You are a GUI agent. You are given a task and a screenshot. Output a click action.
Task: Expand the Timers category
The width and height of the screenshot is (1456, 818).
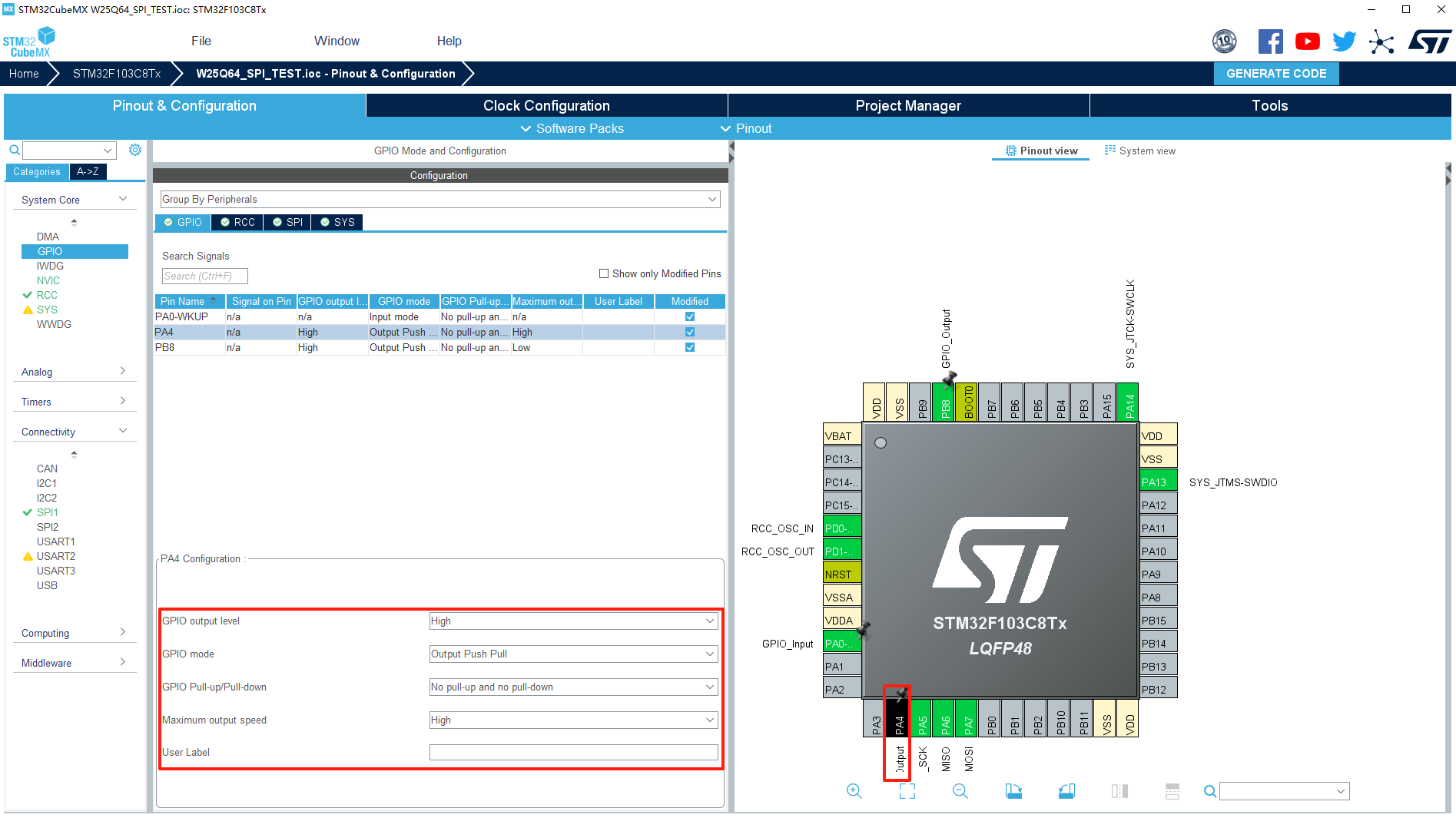[75, 402]
